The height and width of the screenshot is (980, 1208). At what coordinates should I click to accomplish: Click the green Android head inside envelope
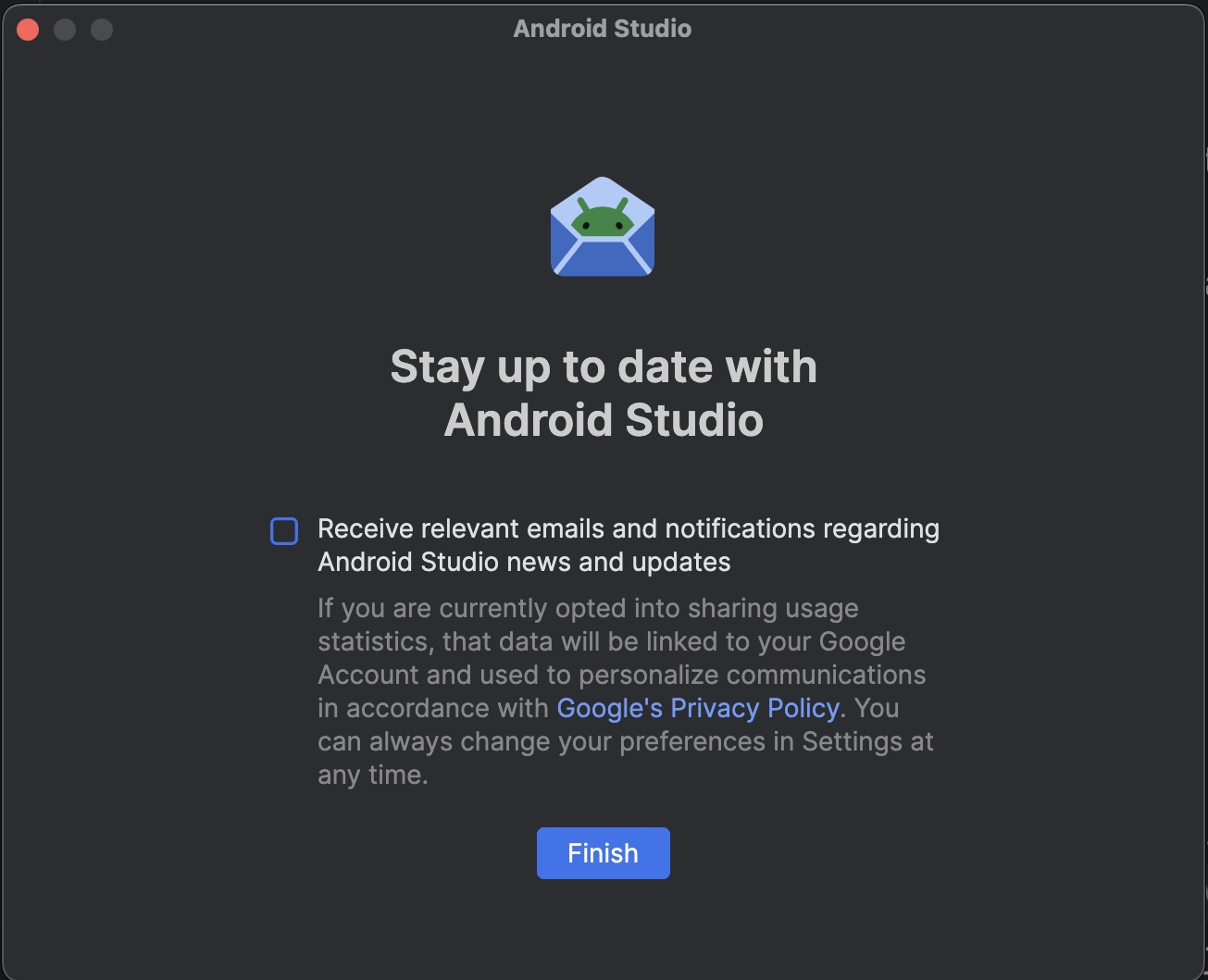pyautogui.click(x=602, y=220)
